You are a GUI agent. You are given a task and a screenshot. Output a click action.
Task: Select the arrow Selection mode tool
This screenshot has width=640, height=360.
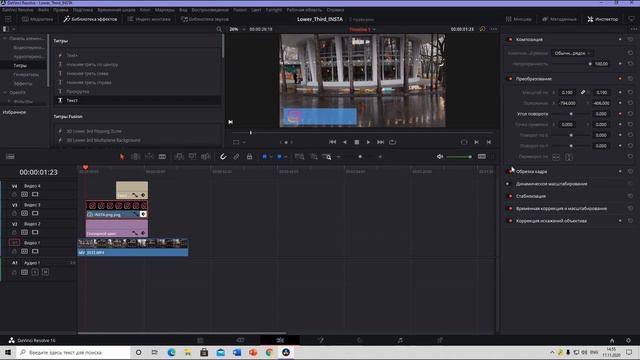pos(122,157)
